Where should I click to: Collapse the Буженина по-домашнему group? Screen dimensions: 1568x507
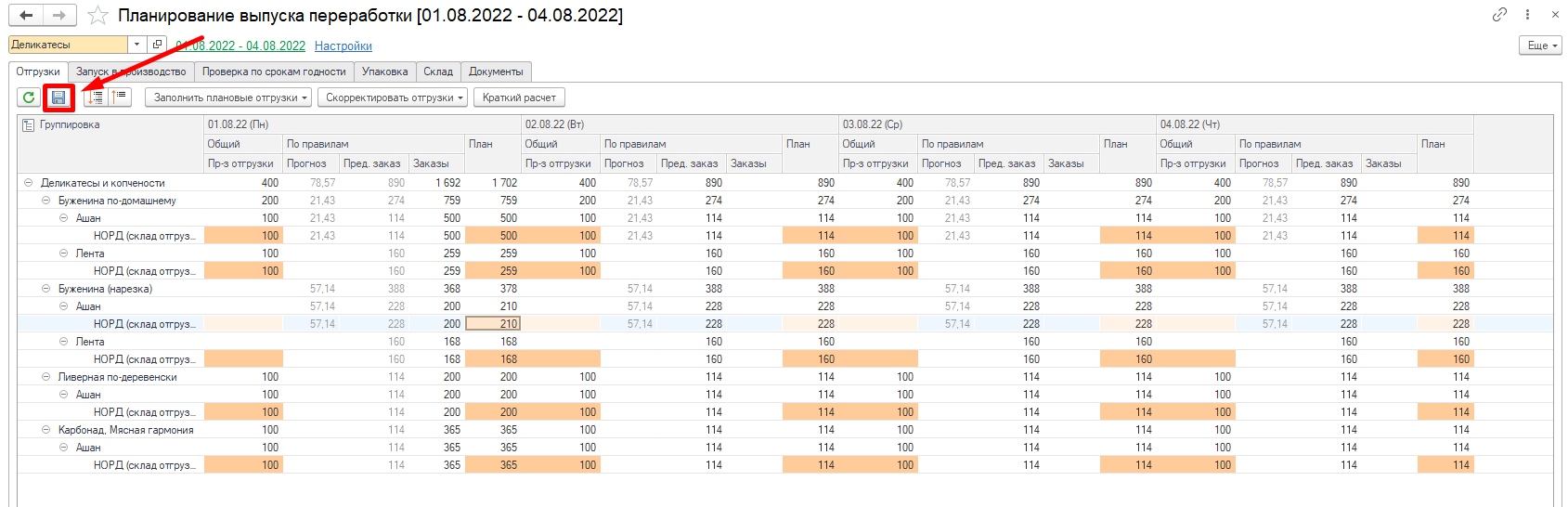(x=46, y=201)
